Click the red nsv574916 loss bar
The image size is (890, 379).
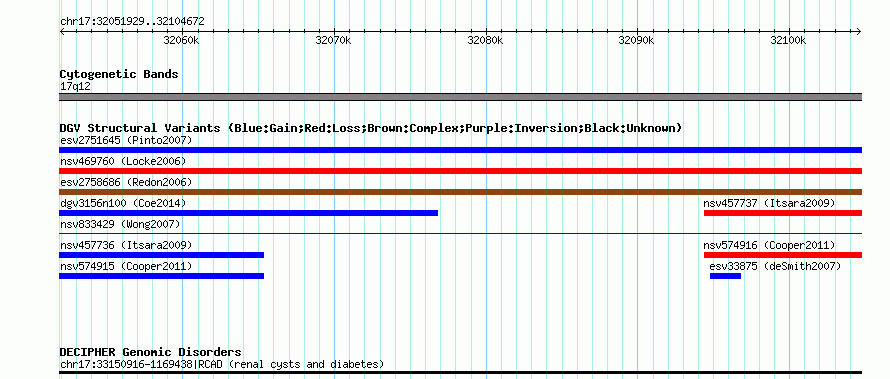coord(783,255)
